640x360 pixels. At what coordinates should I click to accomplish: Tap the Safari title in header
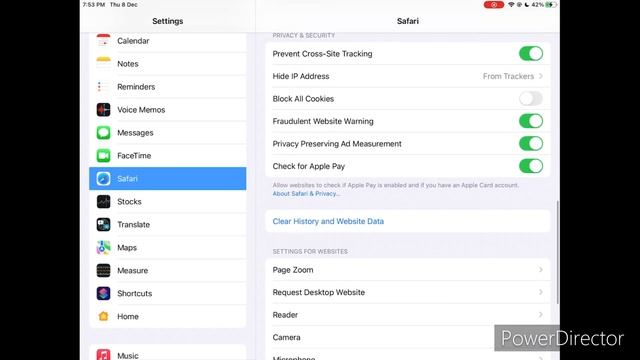(x=408, y=21)
